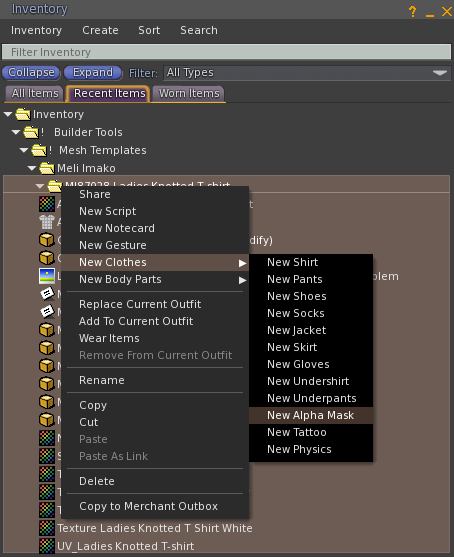This screenshot has width=454, height=557.
Task: Open the All Types filter dropdown
Action: click(x=307, y=73)
